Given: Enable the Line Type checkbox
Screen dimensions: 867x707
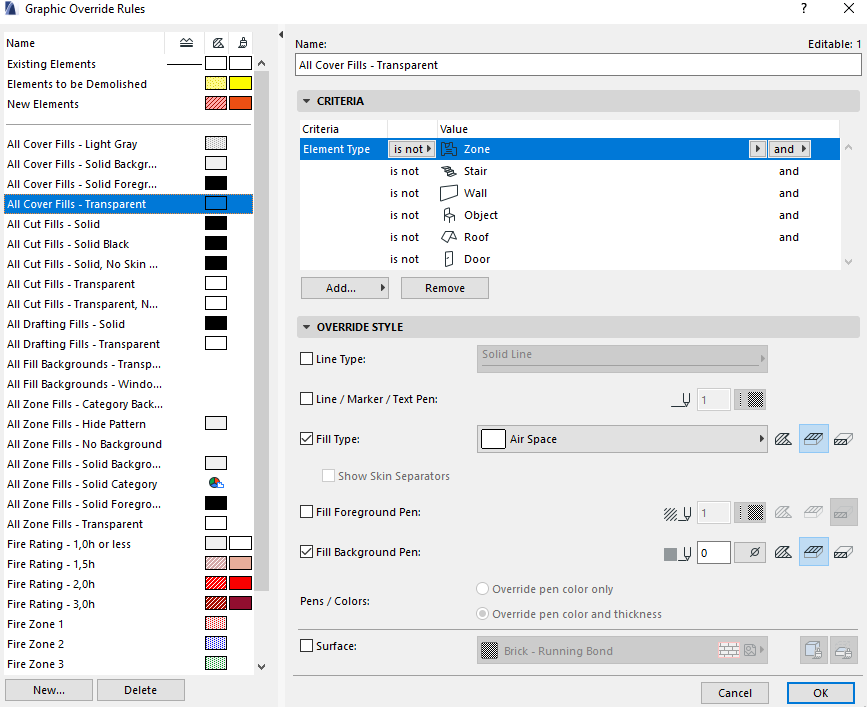Looking at the screenshot, I should (x=306, y=359).
